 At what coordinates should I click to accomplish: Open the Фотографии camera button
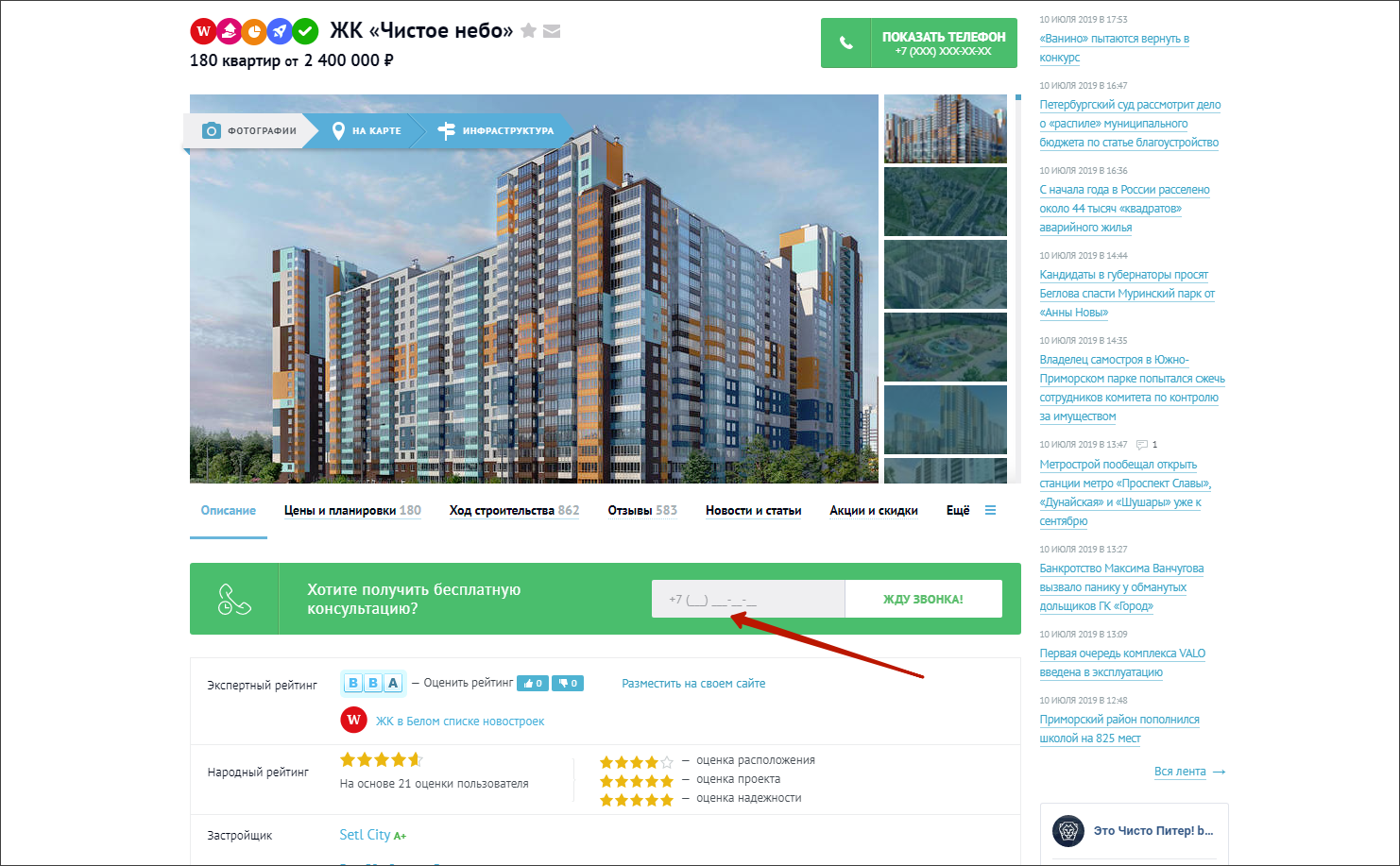click(249, 130)
